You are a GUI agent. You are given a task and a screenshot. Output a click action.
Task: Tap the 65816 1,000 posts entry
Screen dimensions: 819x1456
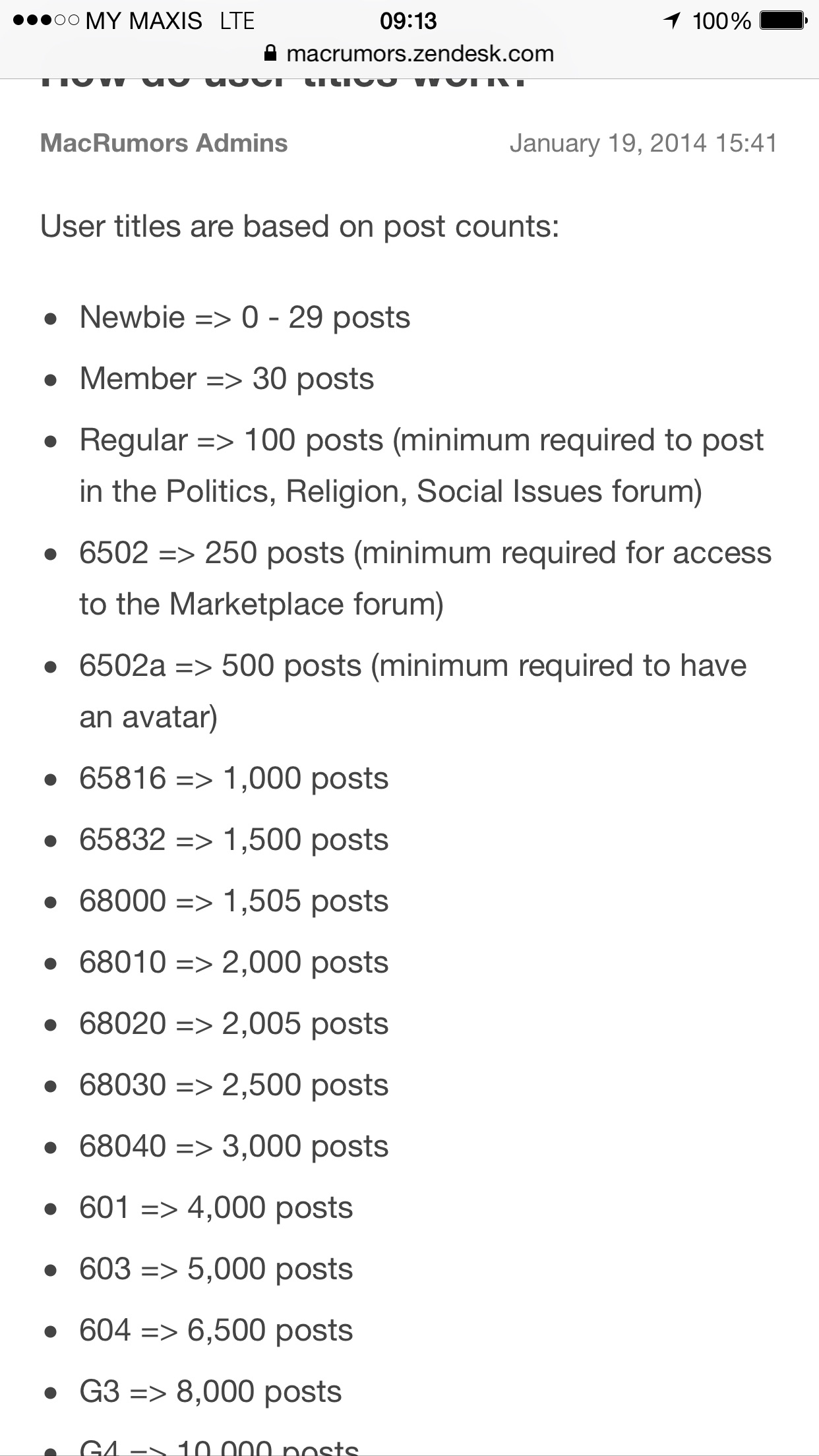233,778
